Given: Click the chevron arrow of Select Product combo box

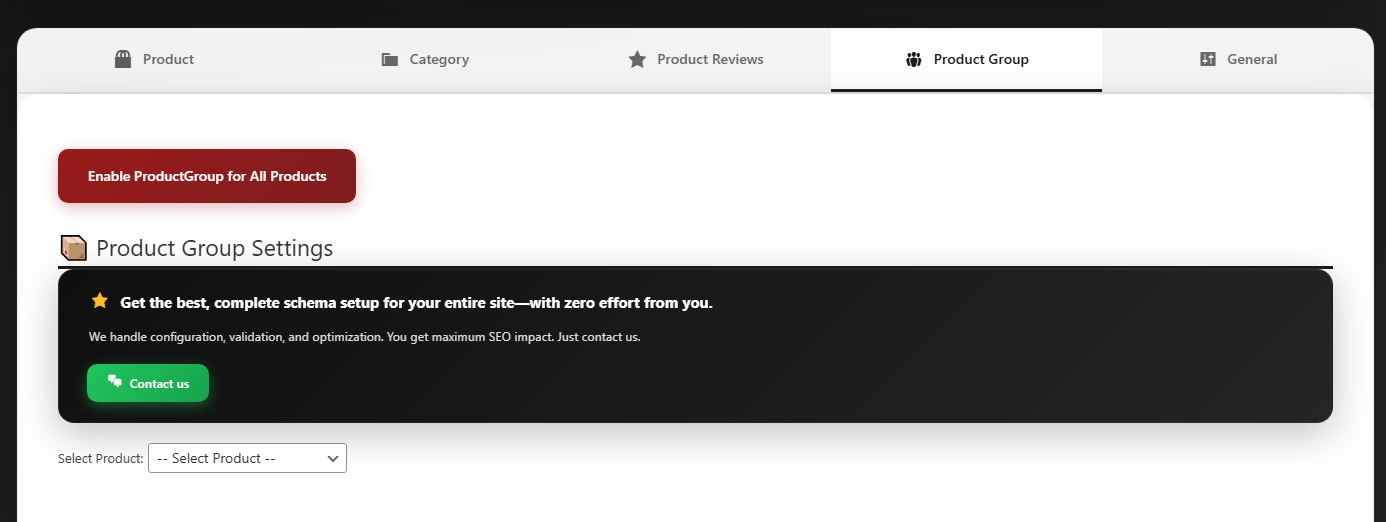Looking at the screenshot, I should click(x=333, y=459).
